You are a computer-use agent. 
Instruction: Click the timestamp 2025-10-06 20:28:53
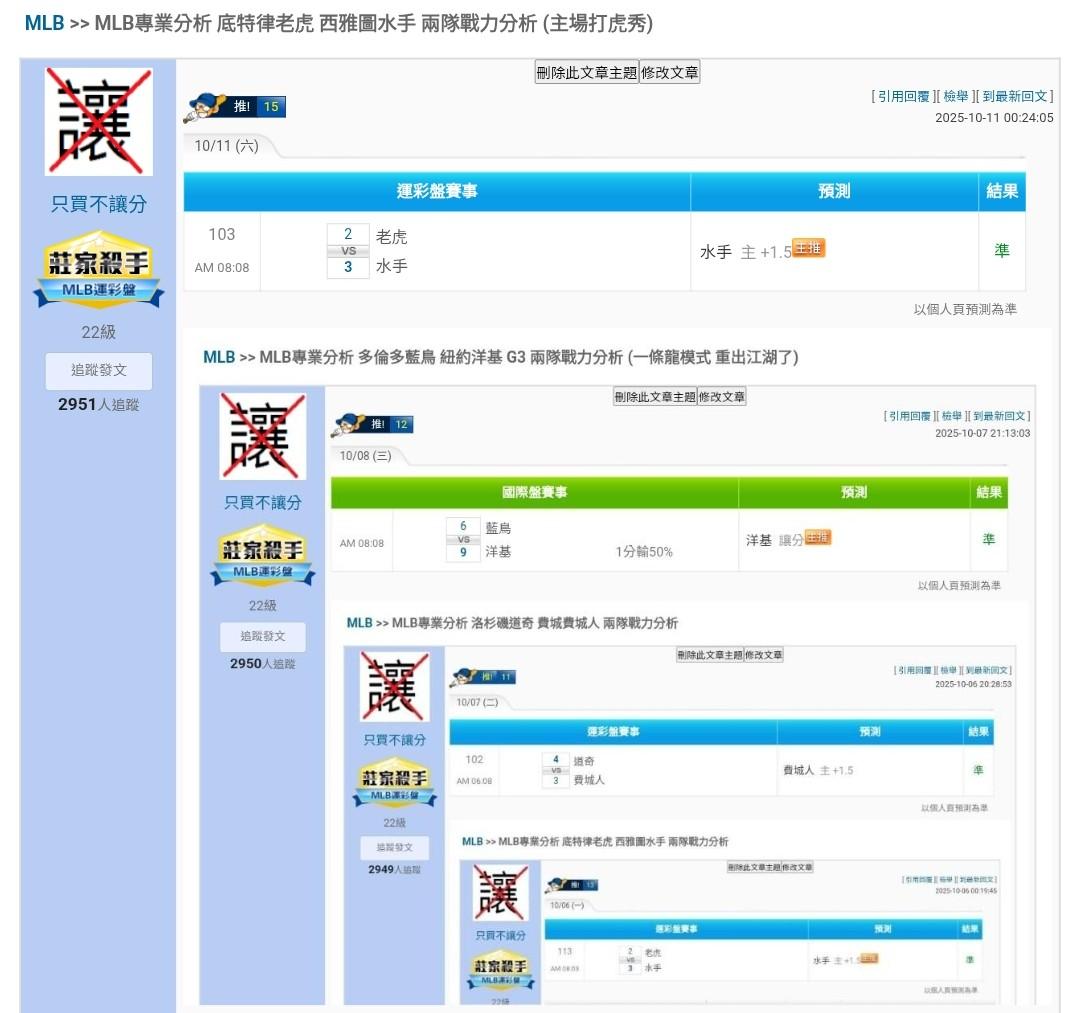973,685
